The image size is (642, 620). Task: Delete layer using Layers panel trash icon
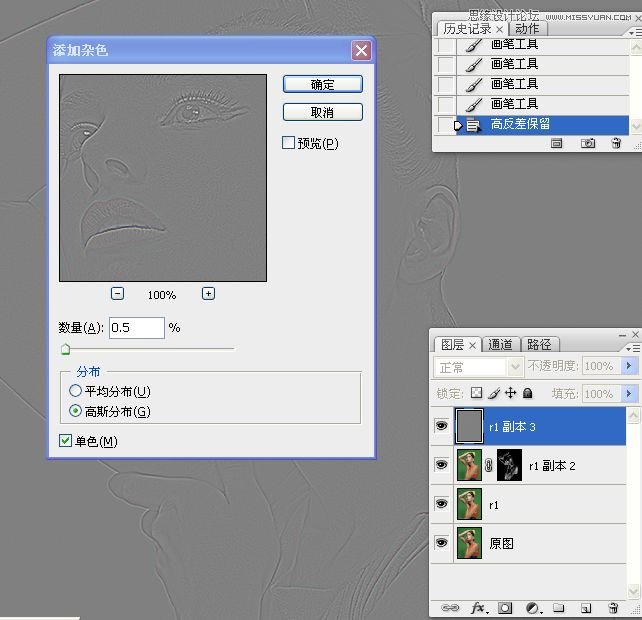click(613, 608)
